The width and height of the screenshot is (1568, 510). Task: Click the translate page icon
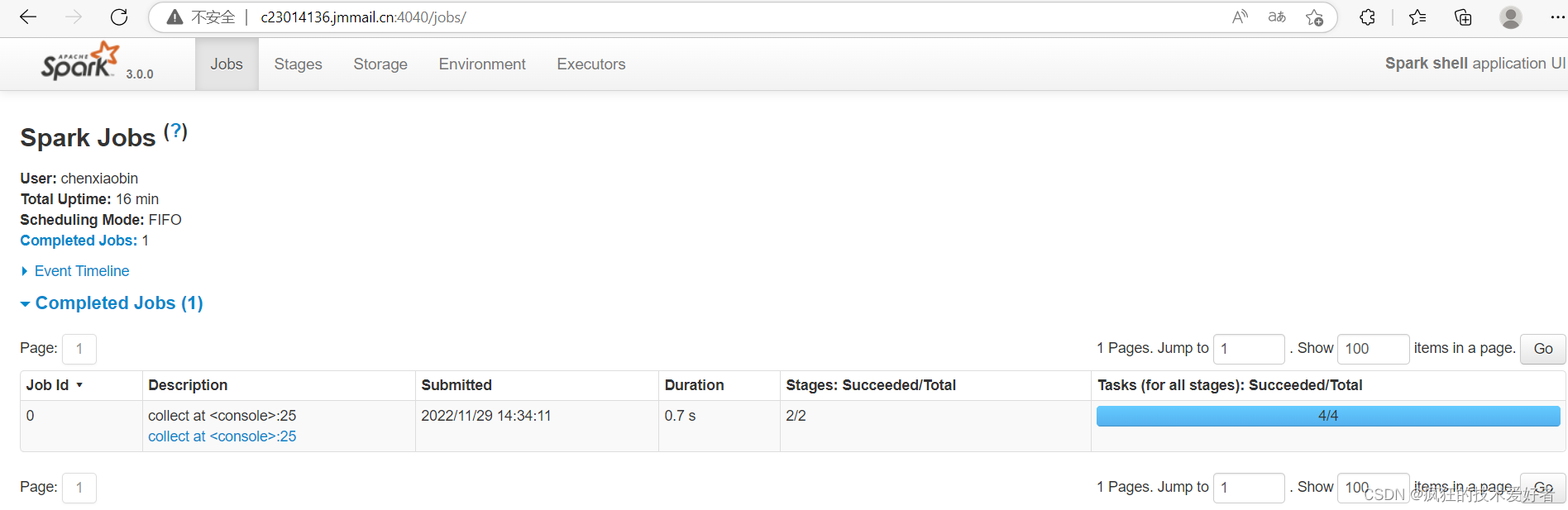[1277, 17]
